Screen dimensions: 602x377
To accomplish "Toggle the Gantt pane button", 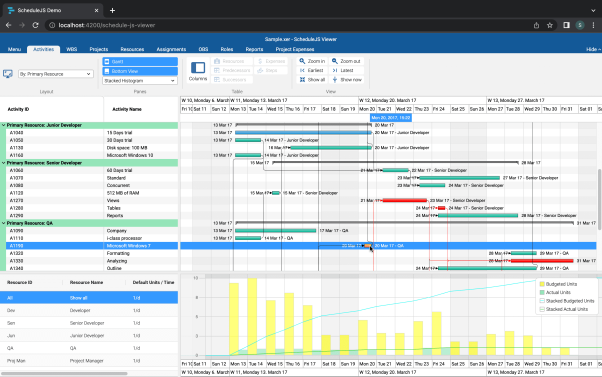I will 140,61.
